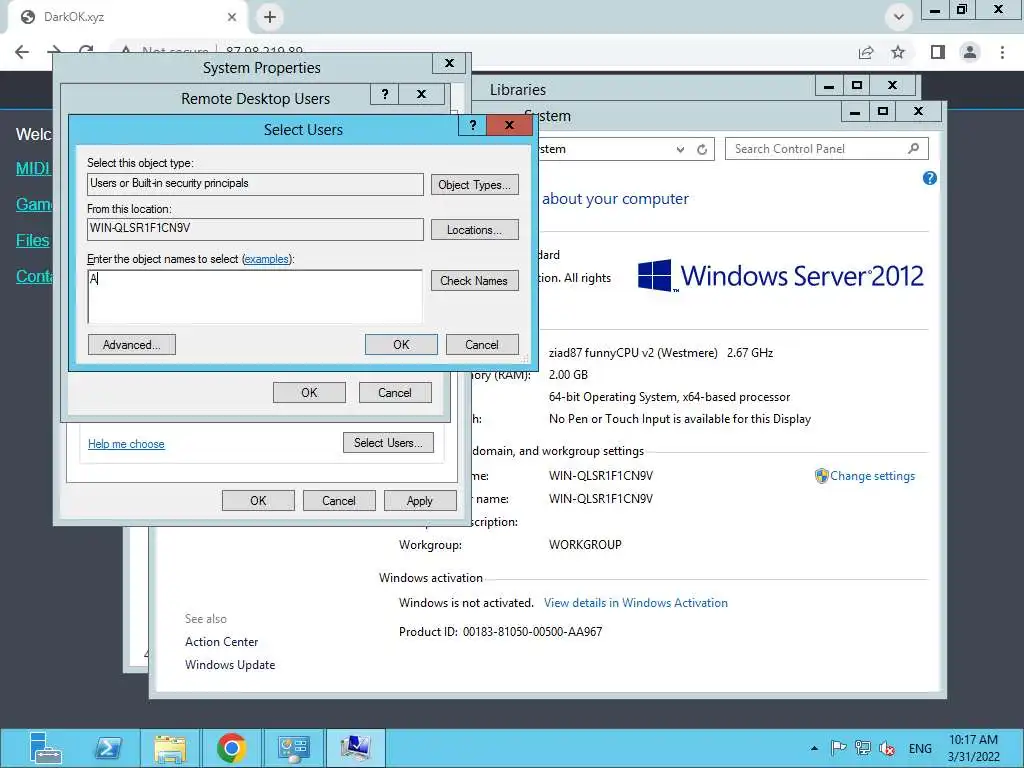Open muted volume tray icon
This screenshot has width=1024, height=768.
[887, 748]
